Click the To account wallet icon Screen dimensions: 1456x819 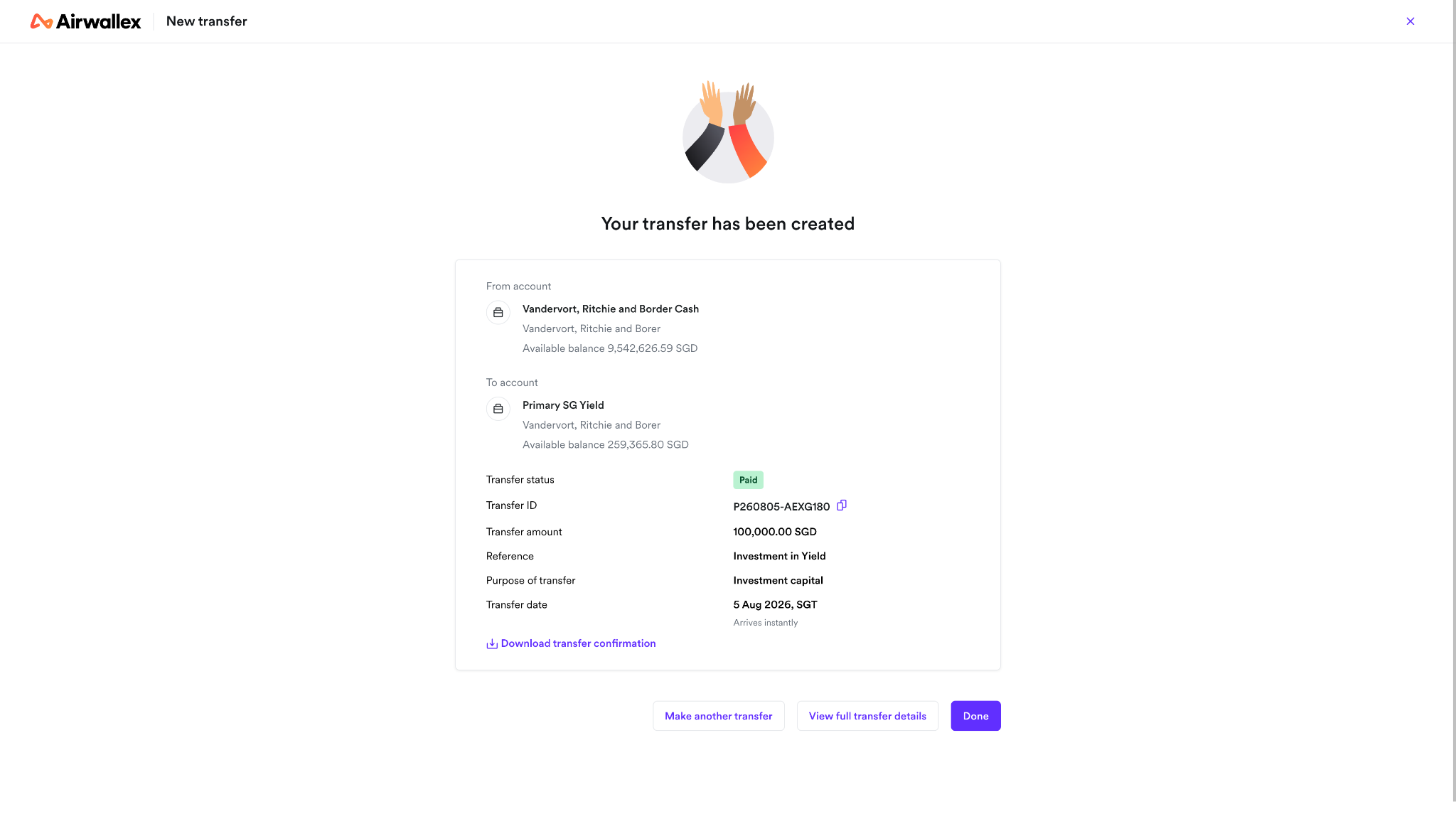(x=498, y=409)
